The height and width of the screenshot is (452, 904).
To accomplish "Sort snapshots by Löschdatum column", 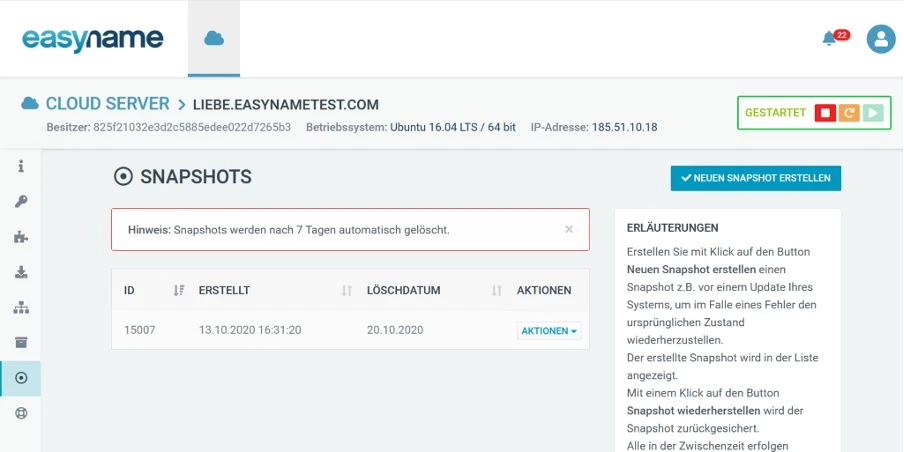I will coord(496,291).
